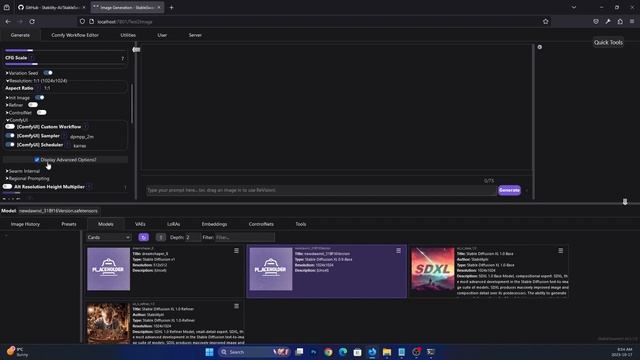Open Microsoft Edge from the taskbar
The height and width of the screenshot is (360, 640).
(x=343, y=352)
